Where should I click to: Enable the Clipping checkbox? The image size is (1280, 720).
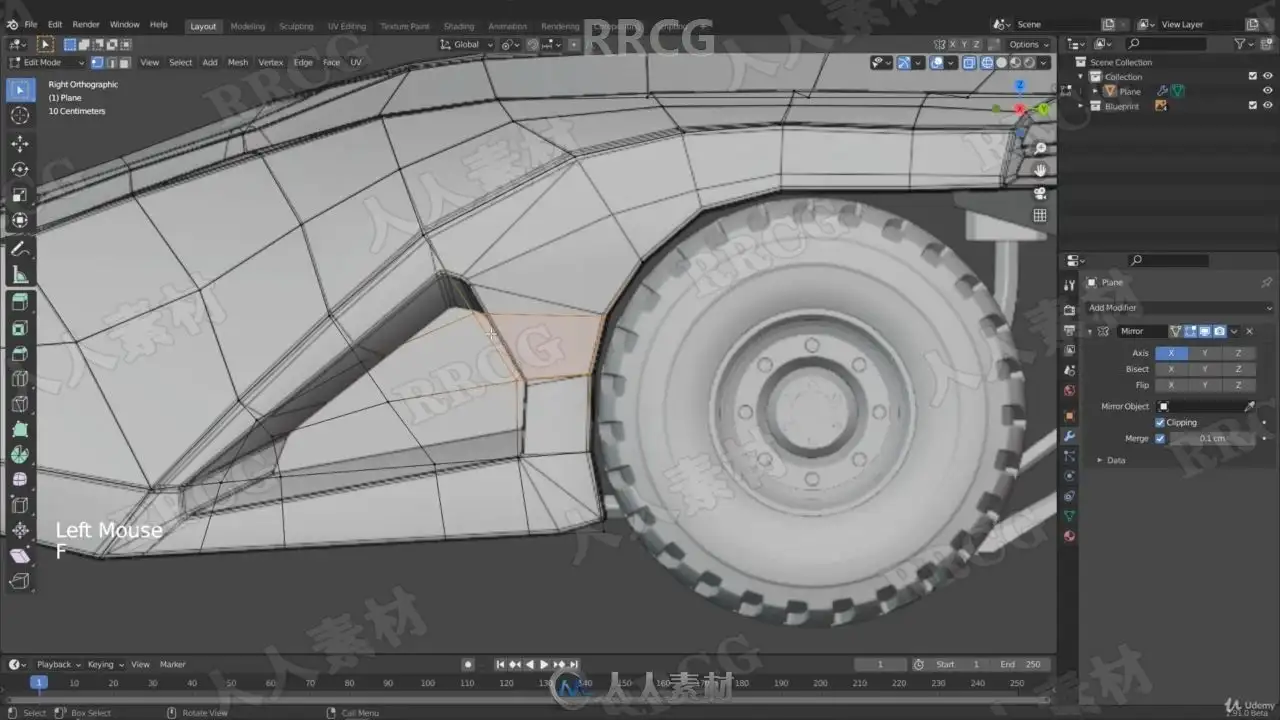(x=1160, y=422)
